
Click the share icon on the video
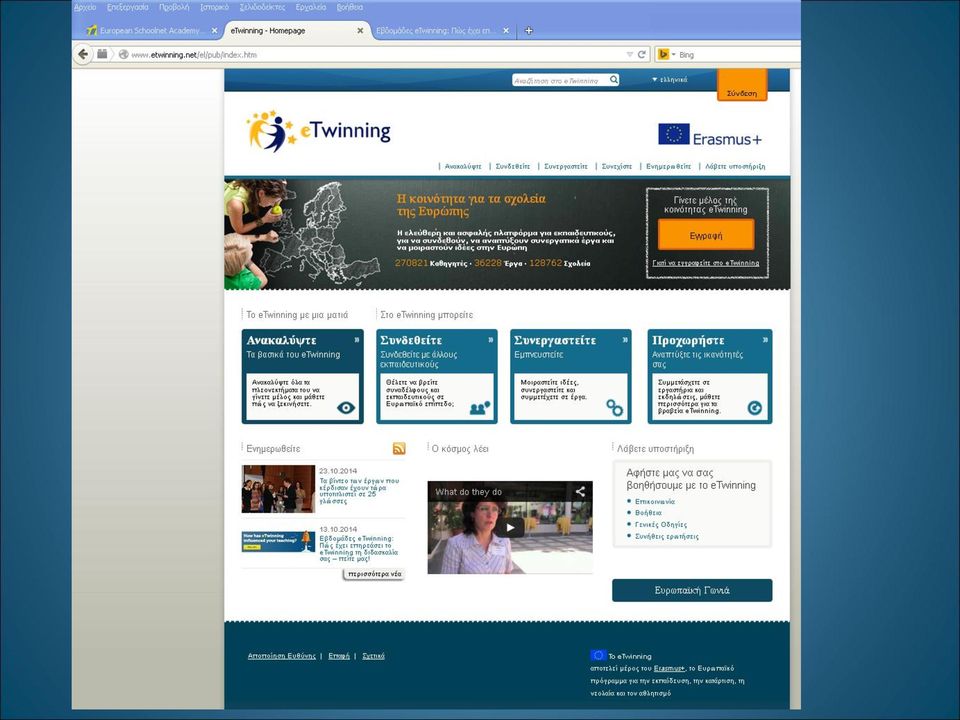point(580,491)
